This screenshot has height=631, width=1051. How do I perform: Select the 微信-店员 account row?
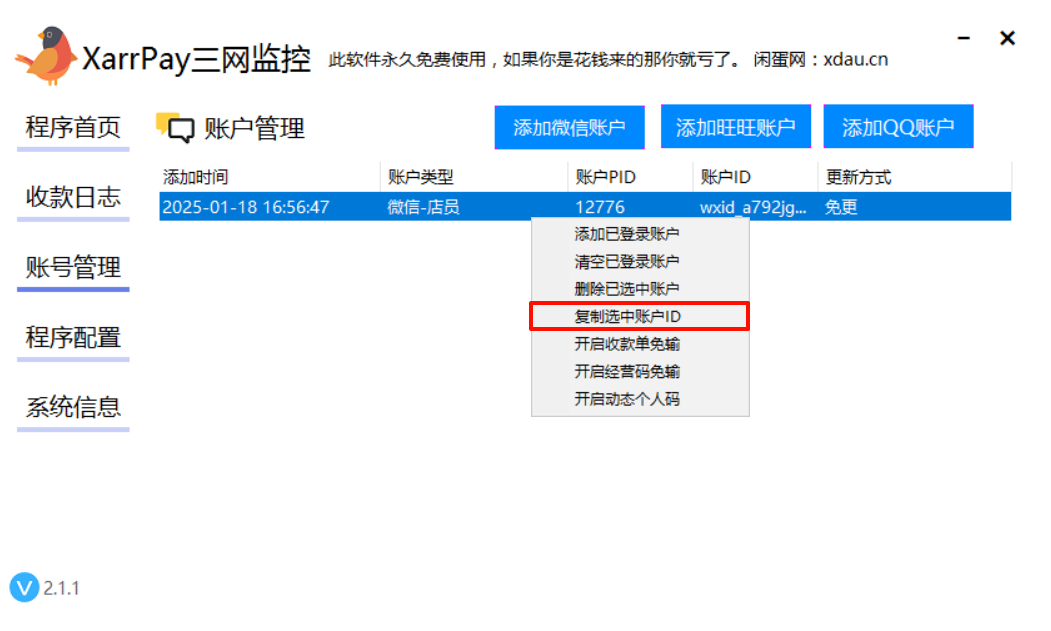pyautogui.click(x=300, y=207)
